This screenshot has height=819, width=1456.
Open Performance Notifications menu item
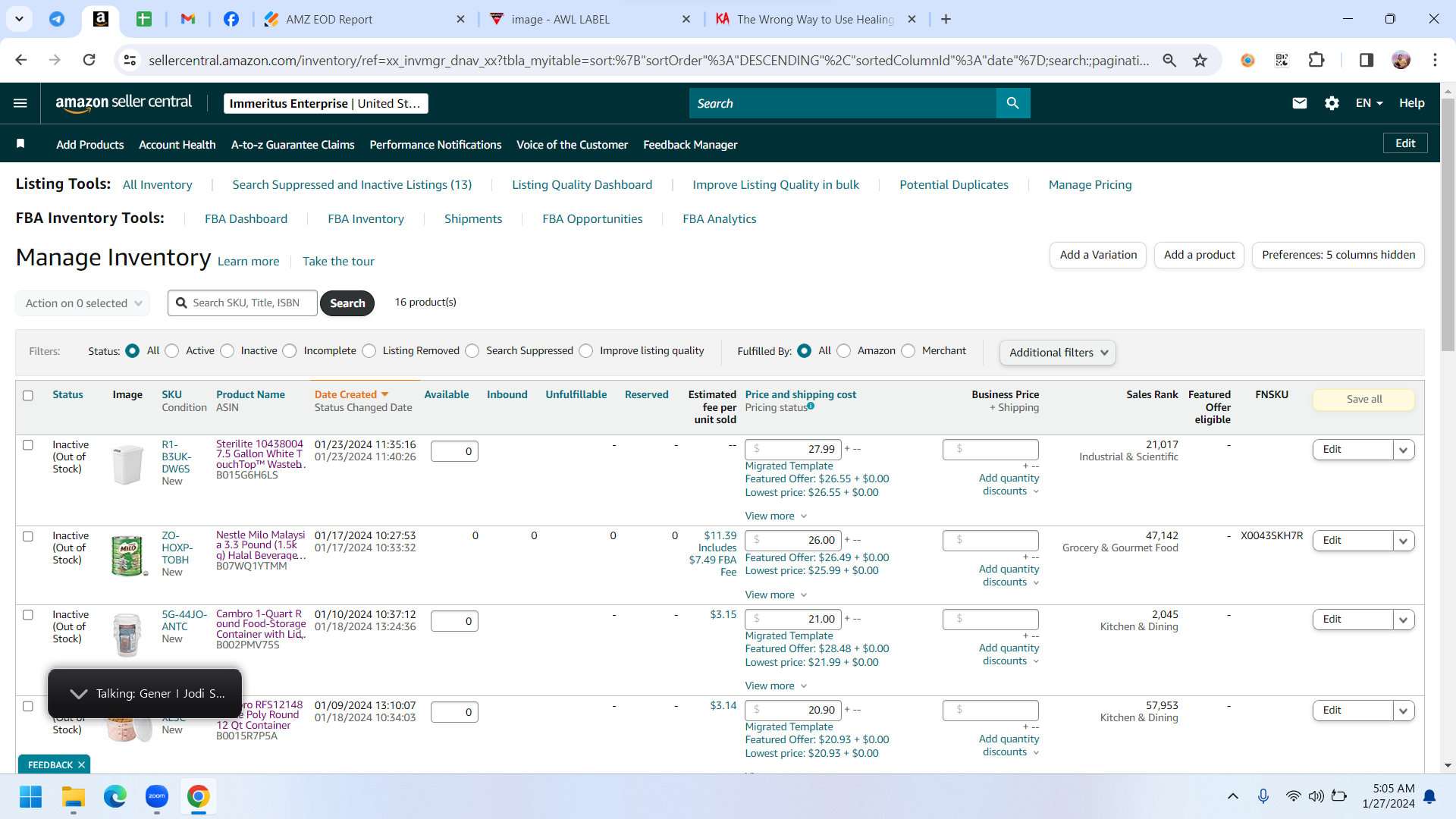point(435,145)
